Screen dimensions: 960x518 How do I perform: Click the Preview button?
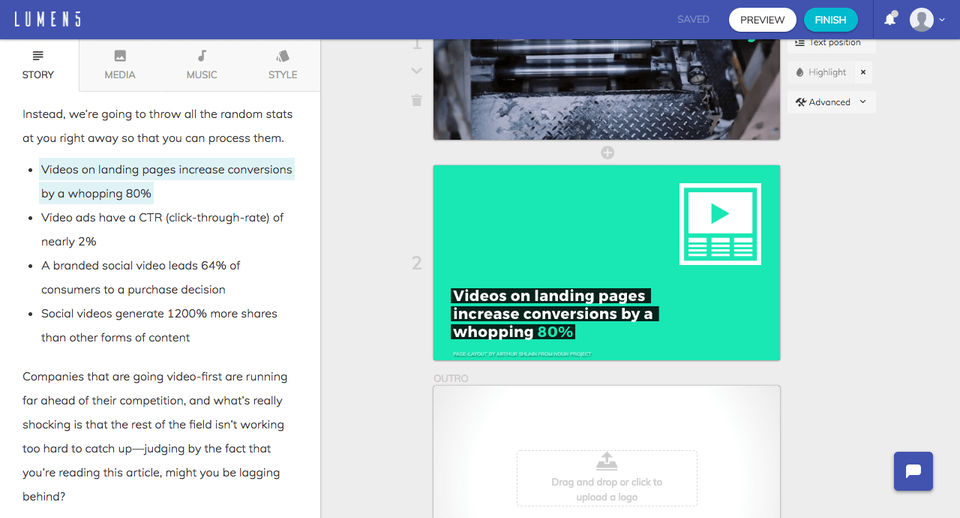click(762, 20)
